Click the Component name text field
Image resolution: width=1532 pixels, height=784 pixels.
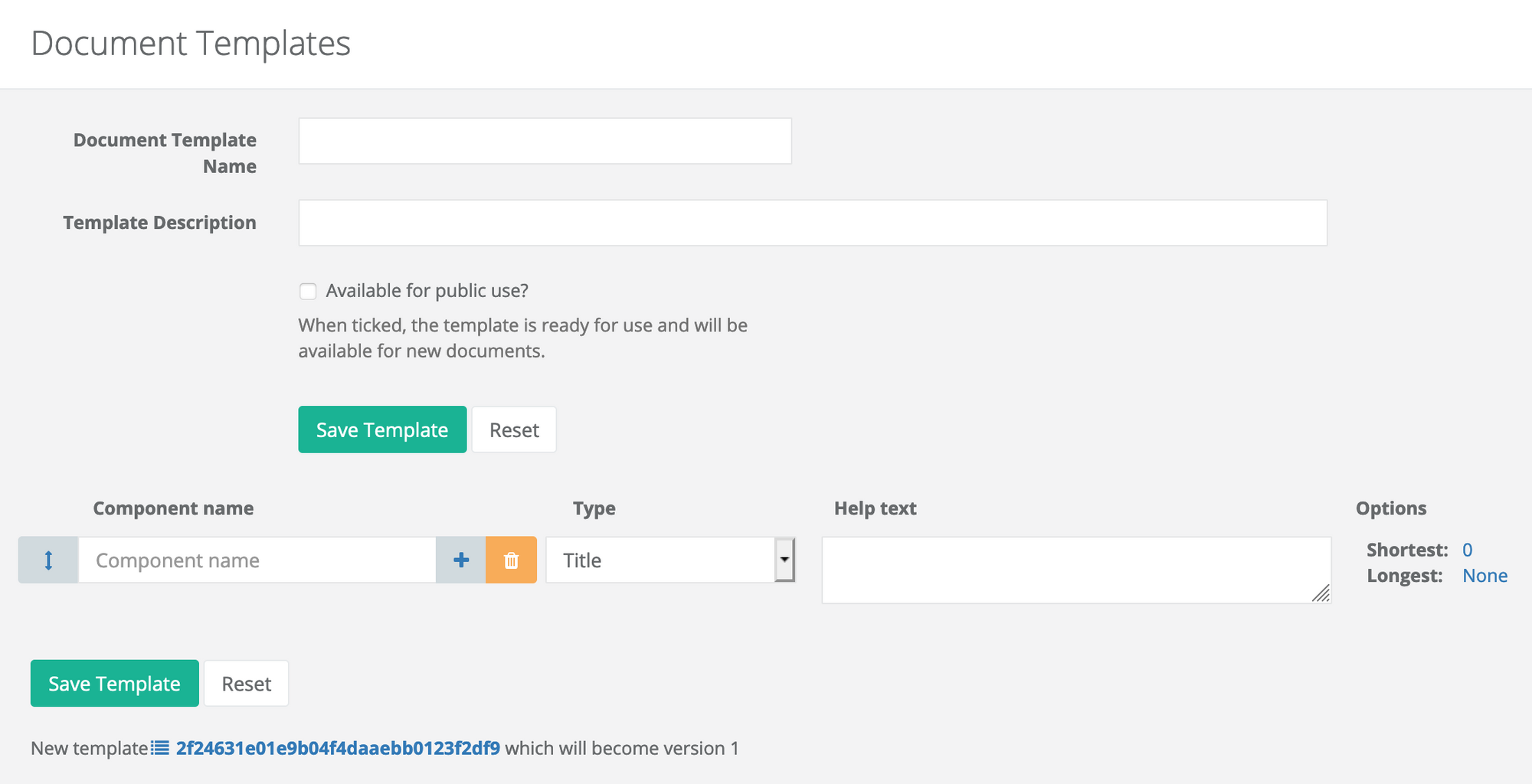point(257,560)
